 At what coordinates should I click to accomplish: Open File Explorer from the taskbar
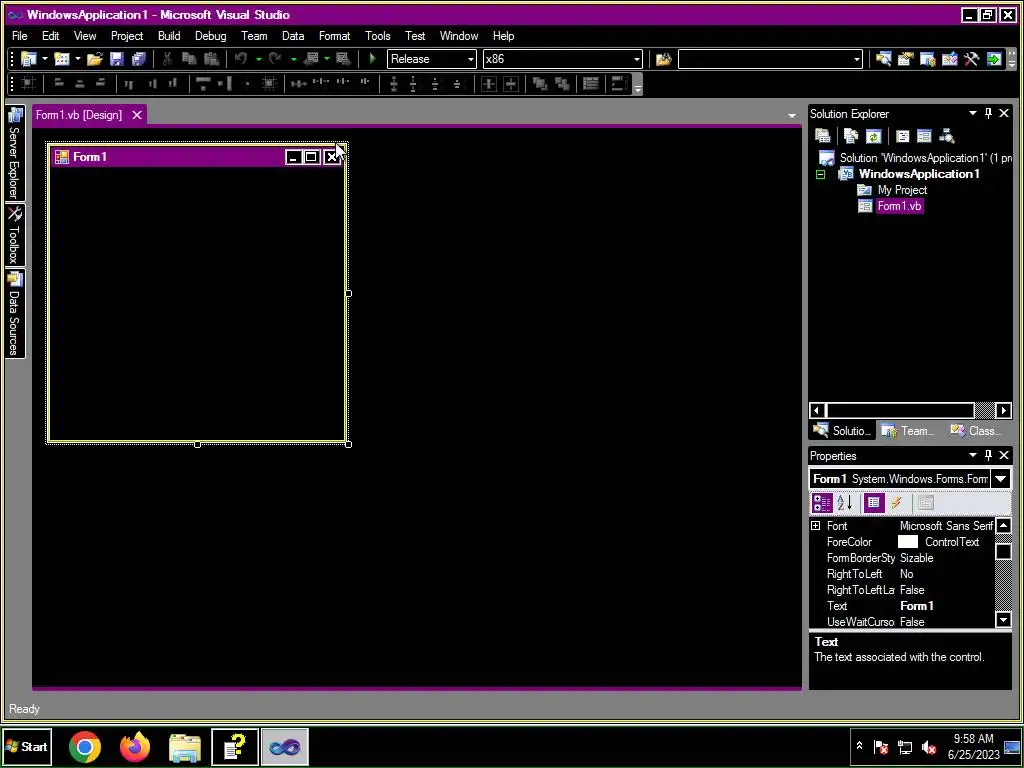pyautogui.click(x=185, y=746)
